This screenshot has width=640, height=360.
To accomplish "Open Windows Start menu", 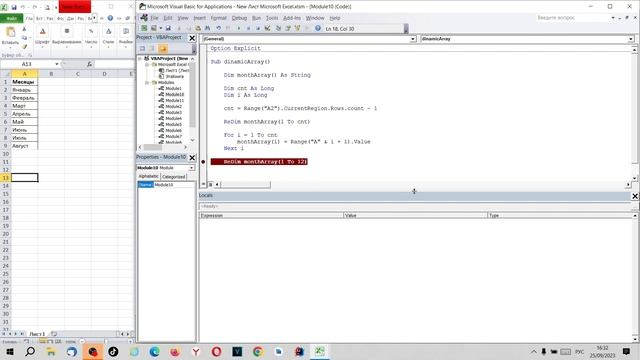I will coord(10,351).
